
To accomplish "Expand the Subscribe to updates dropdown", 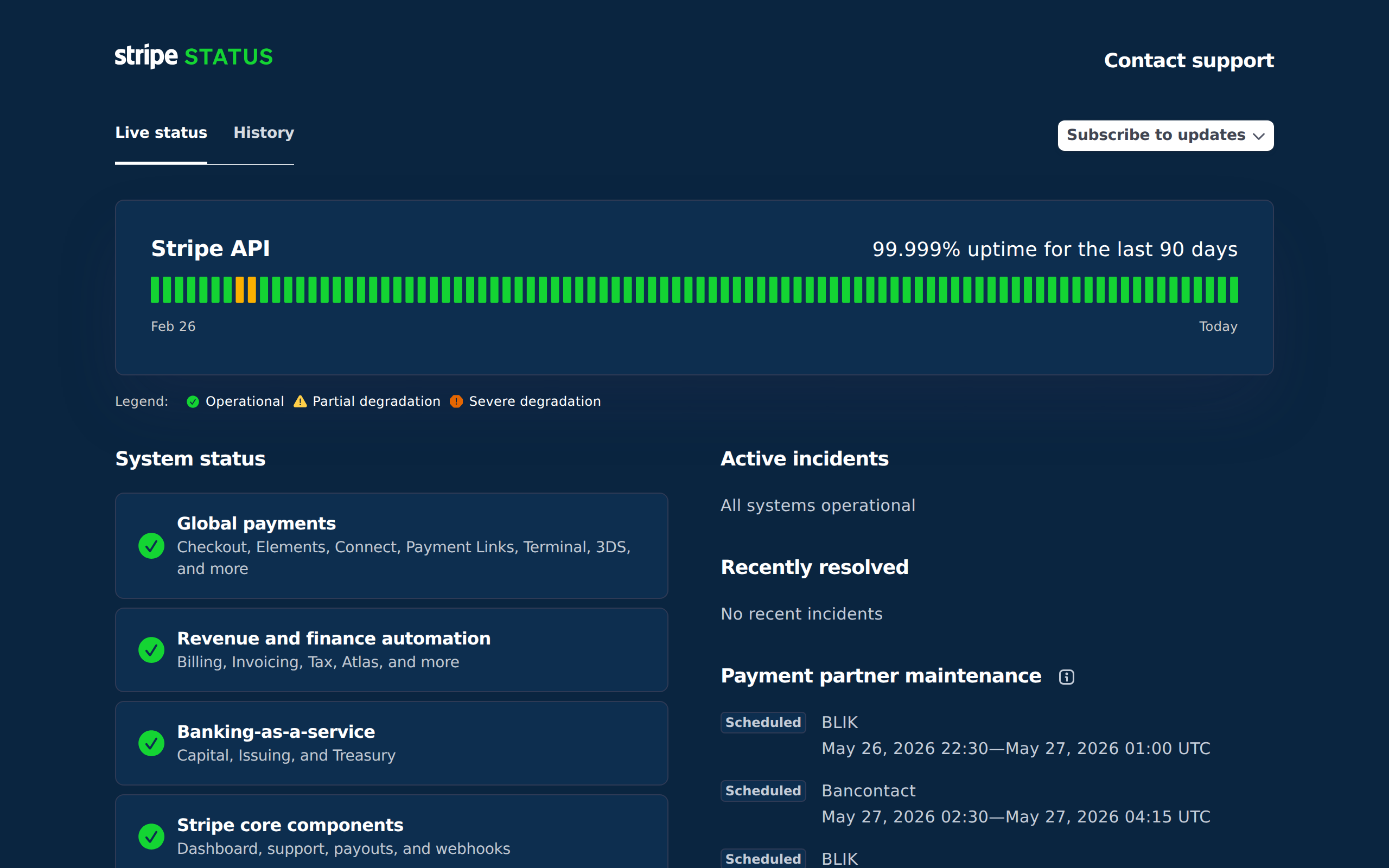I will click(1165, 136).
